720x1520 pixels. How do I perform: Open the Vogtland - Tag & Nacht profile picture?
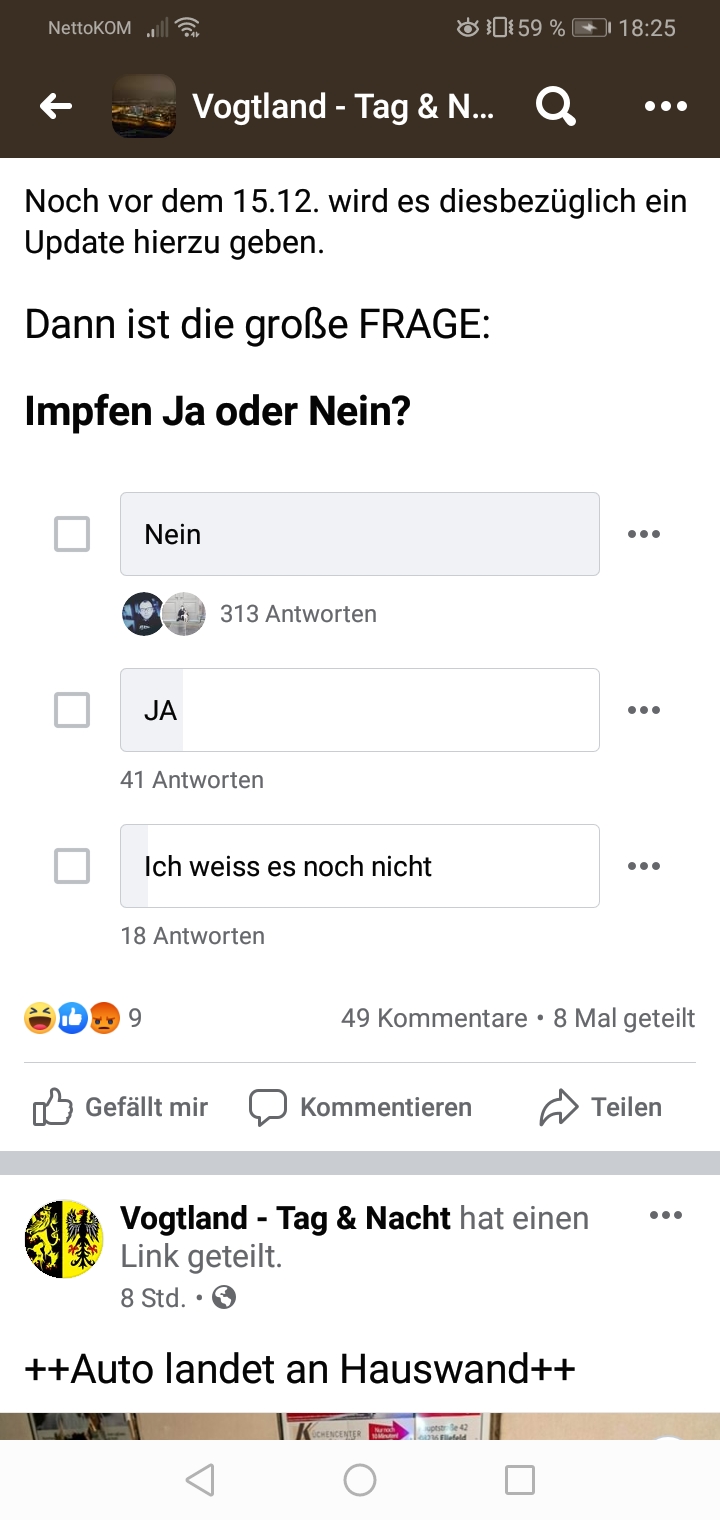click(x=64, y=1240)
